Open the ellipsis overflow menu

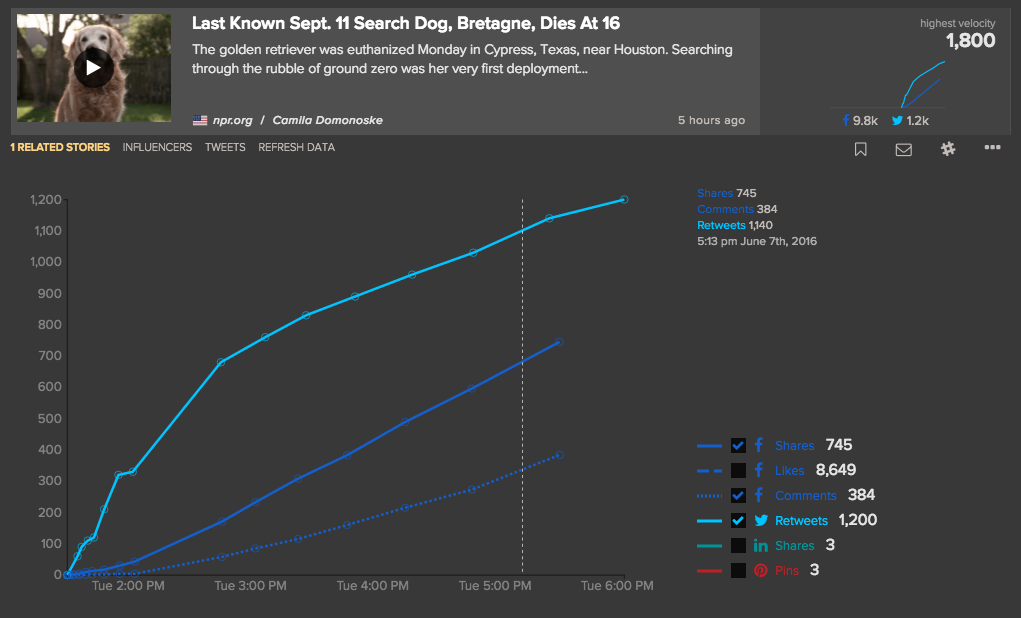(992, 147)
